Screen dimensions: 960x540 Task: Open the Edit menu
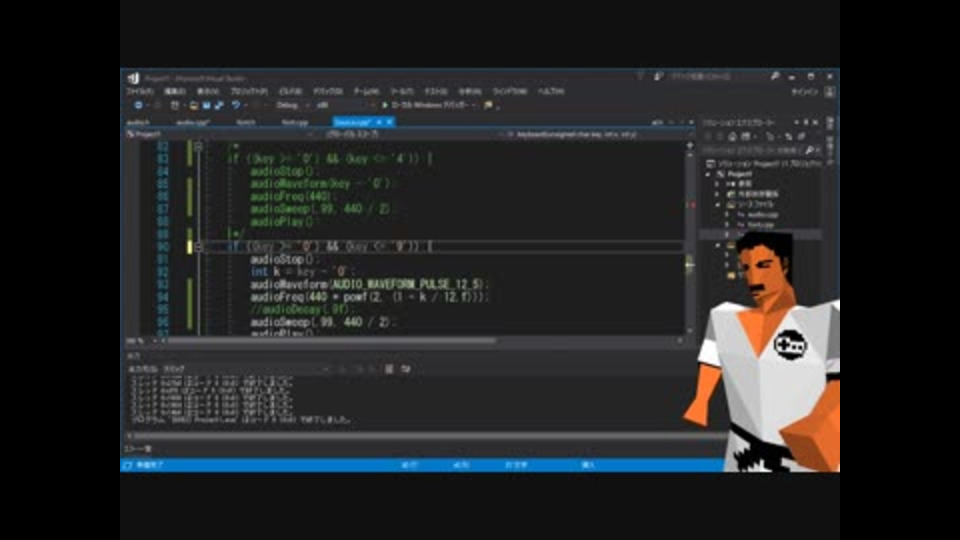[174, 91]
